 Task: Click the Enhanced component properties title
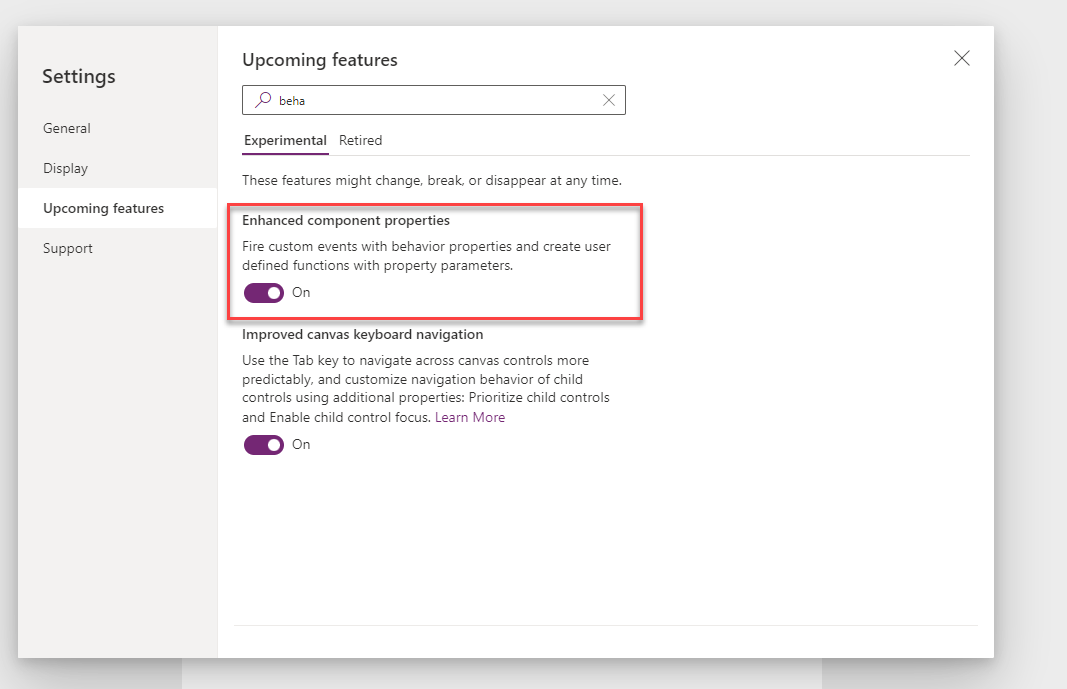point(346,220)
